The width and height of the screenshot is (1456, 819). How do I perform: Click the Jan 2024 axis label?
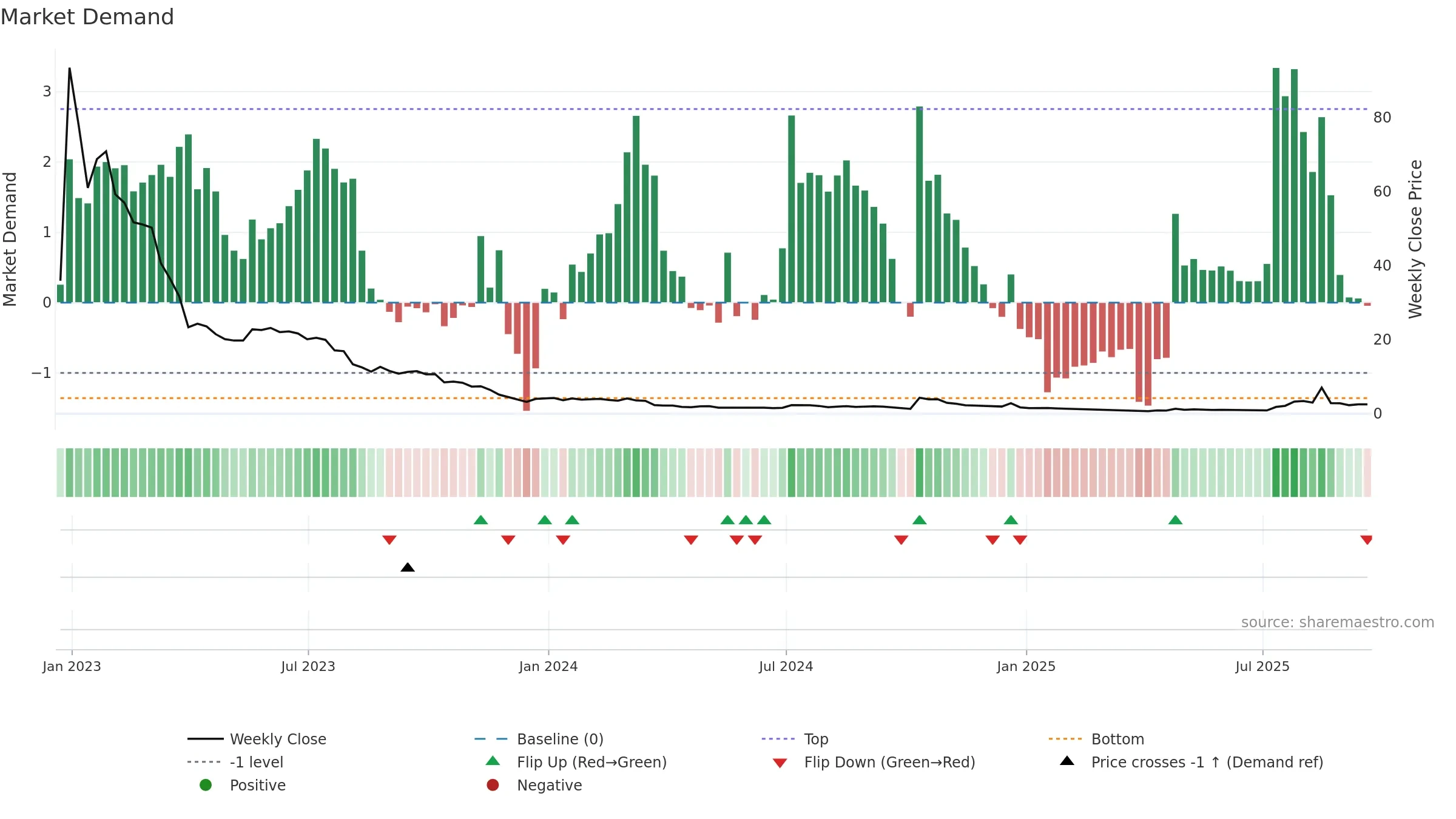point(548,667)
